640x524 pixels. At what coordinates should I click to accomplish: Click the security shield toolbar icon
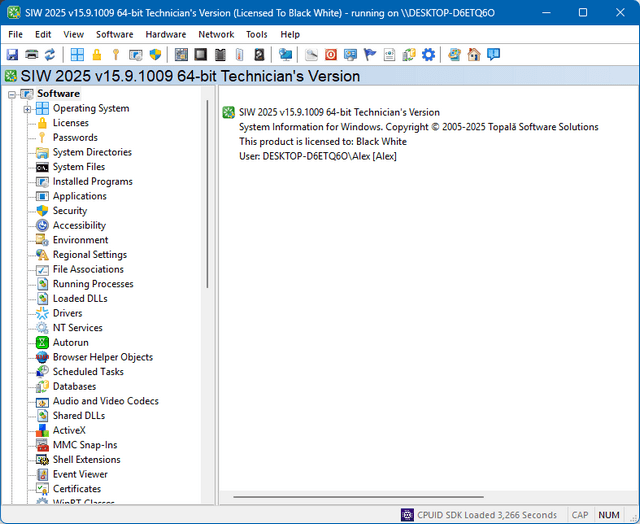click(x=155, y=54)
